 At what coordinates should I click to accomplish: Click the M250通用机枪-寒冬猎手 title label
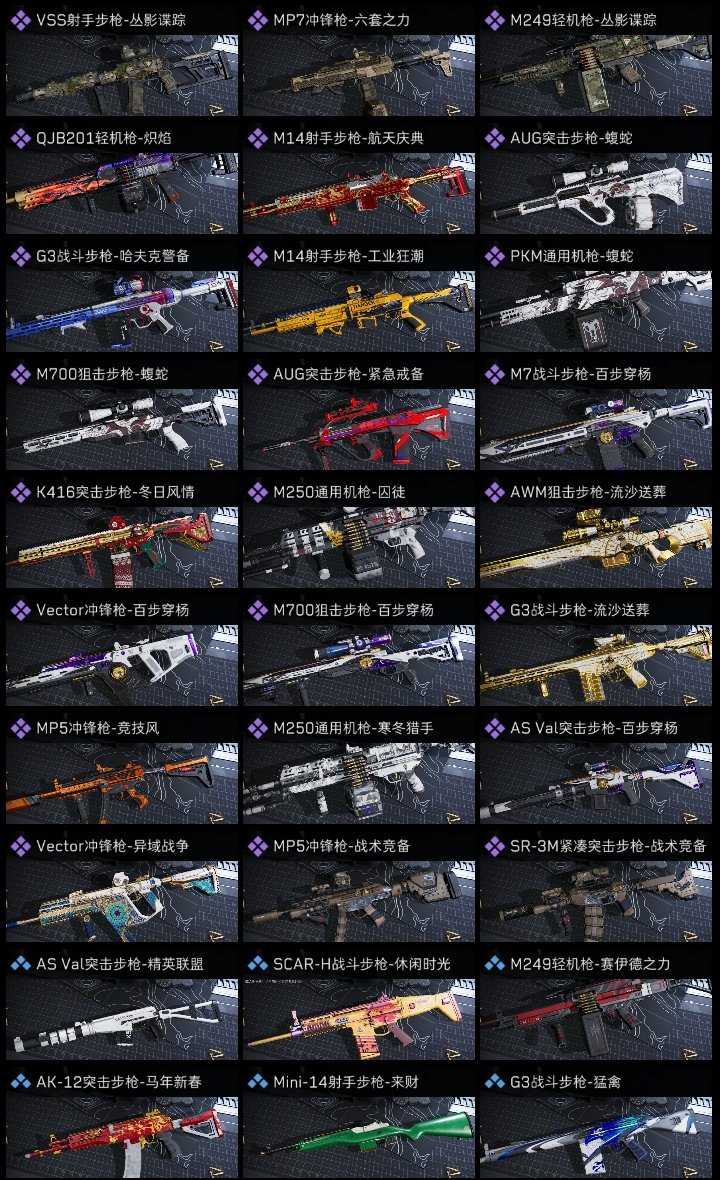coord(353,728)
